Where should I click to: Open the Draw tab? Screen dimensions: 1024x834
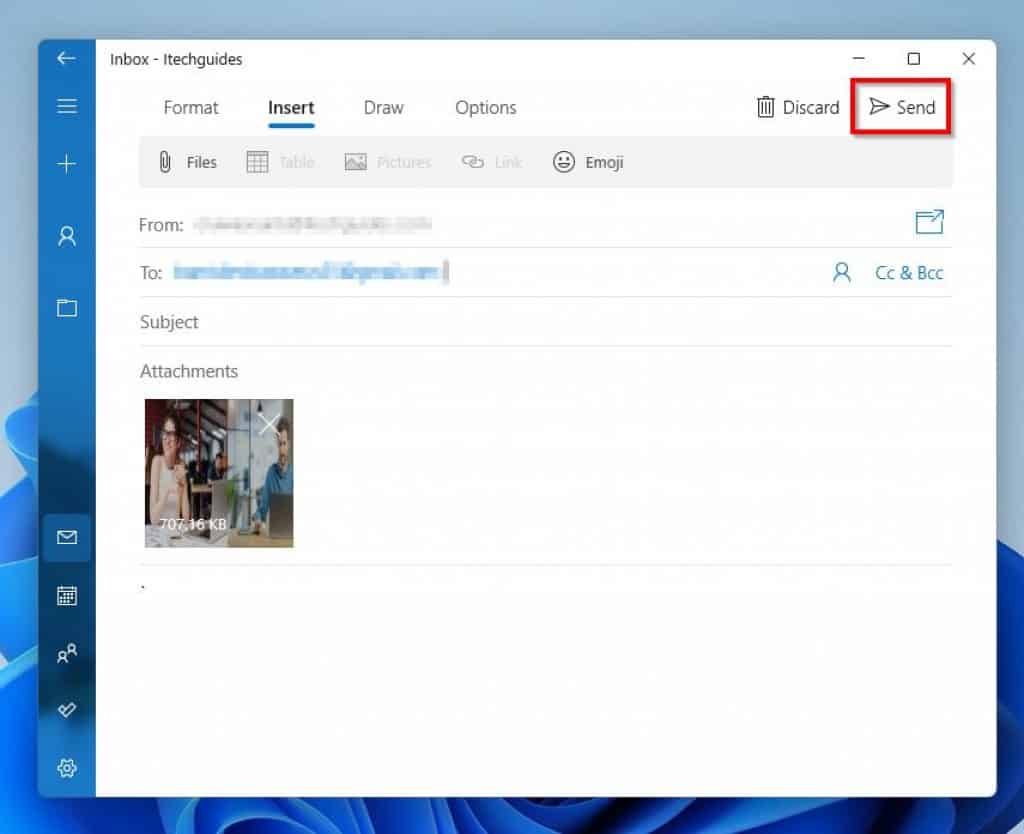[383, 108]
